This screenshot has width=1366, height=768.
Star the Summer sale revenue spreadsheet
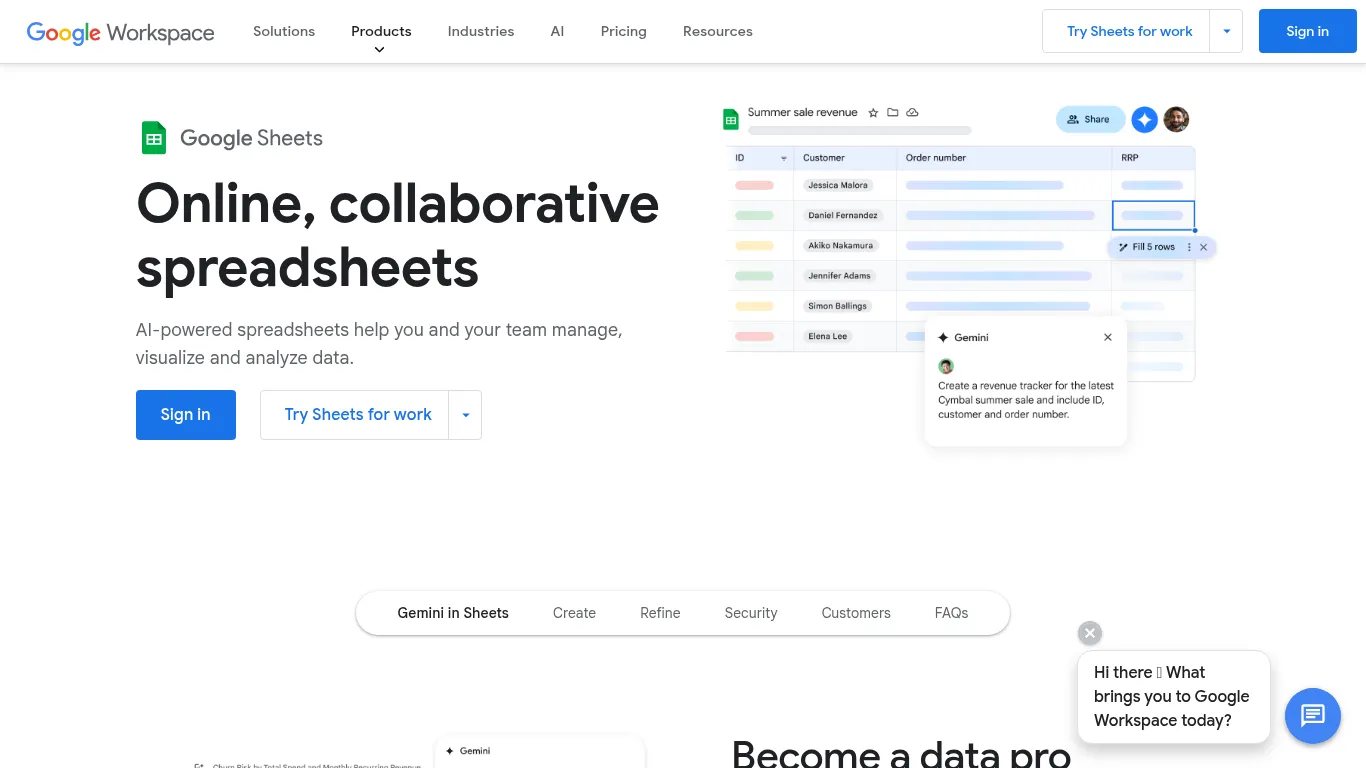pyautogui.click(x=873, y=112)
